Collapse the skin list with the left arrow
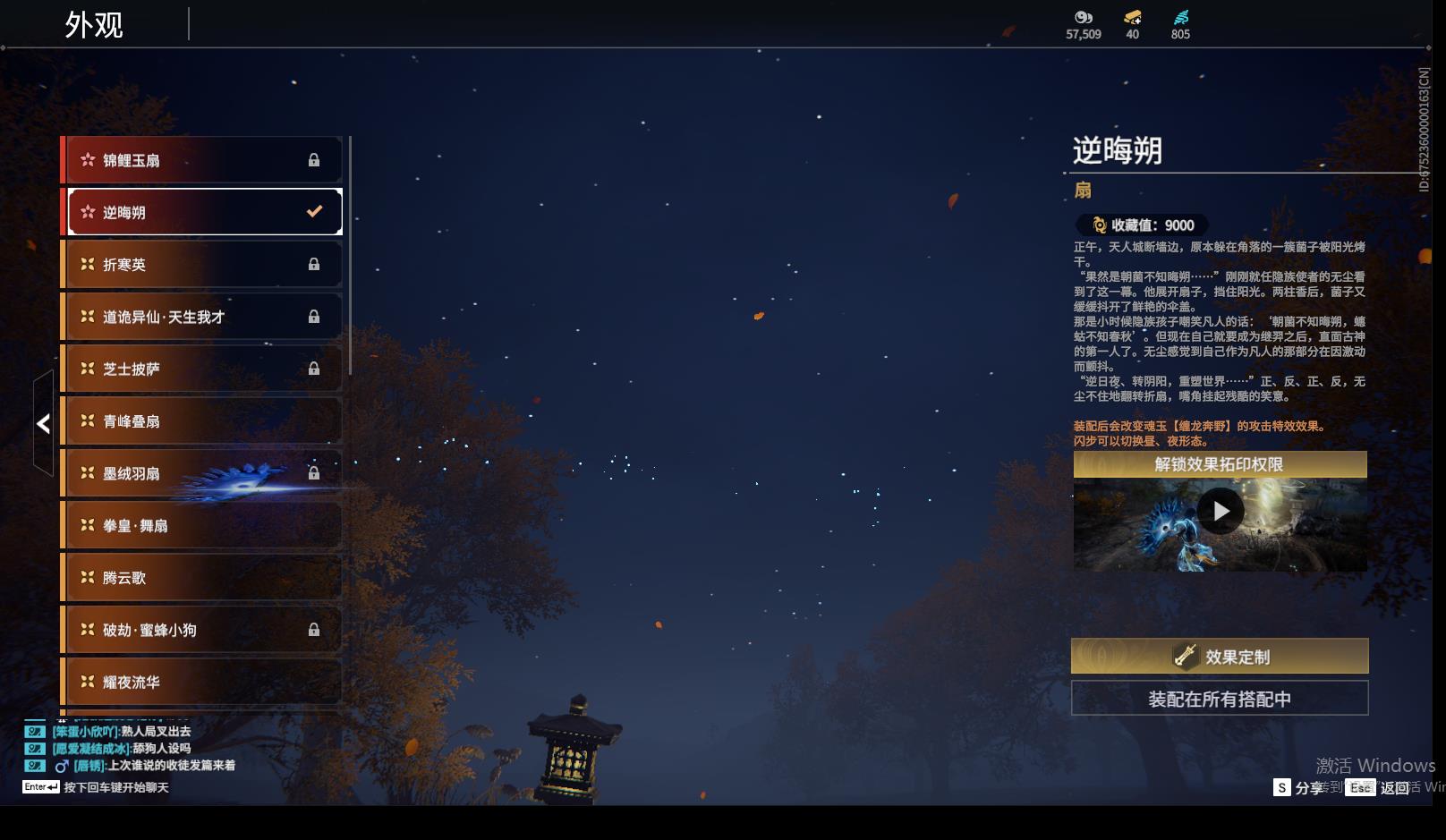The image size is (1446, 840). (43, 423)
